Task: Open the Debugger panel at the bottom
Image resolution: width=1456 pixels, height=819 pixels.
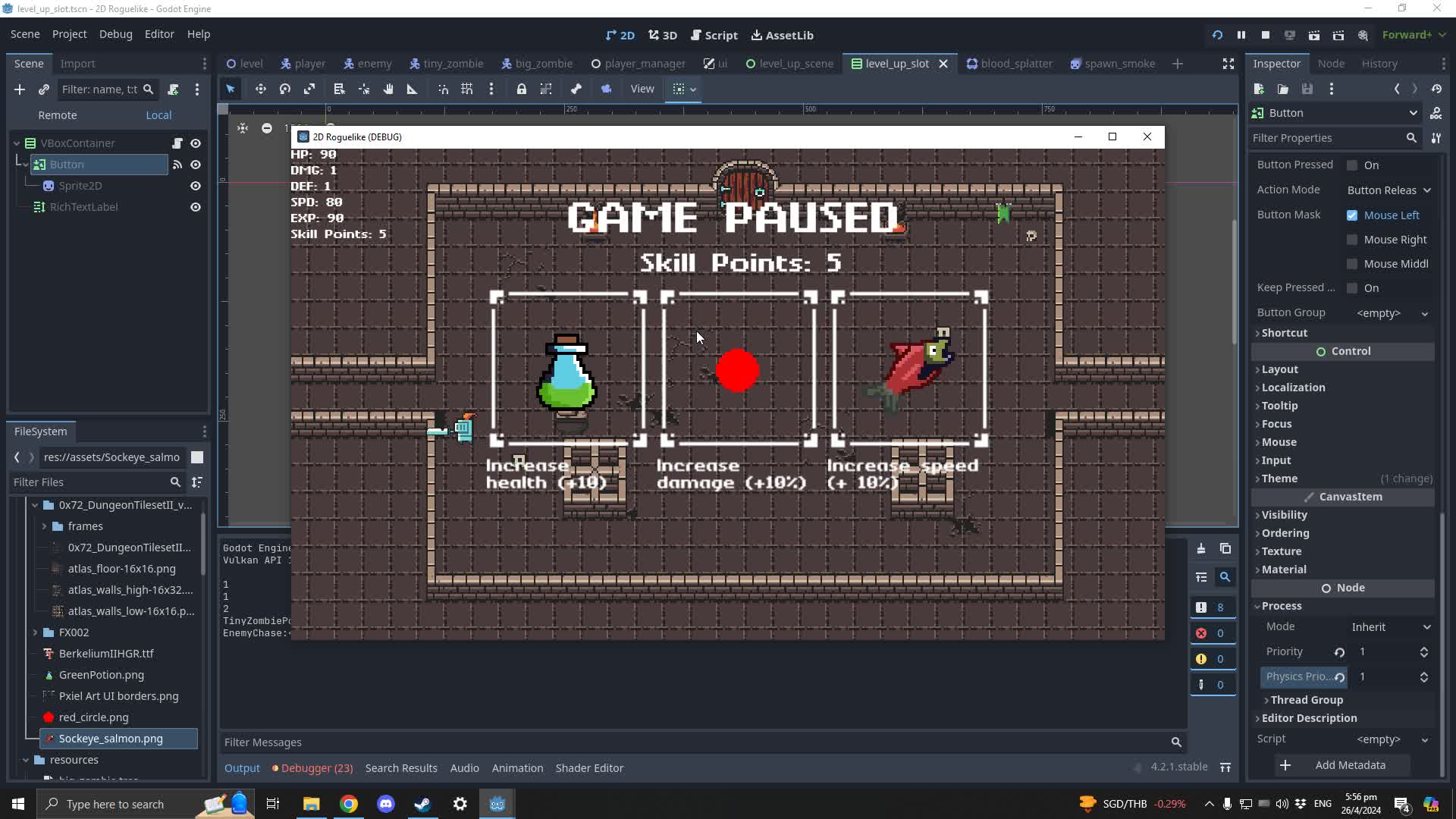Action: coord(312,767)
